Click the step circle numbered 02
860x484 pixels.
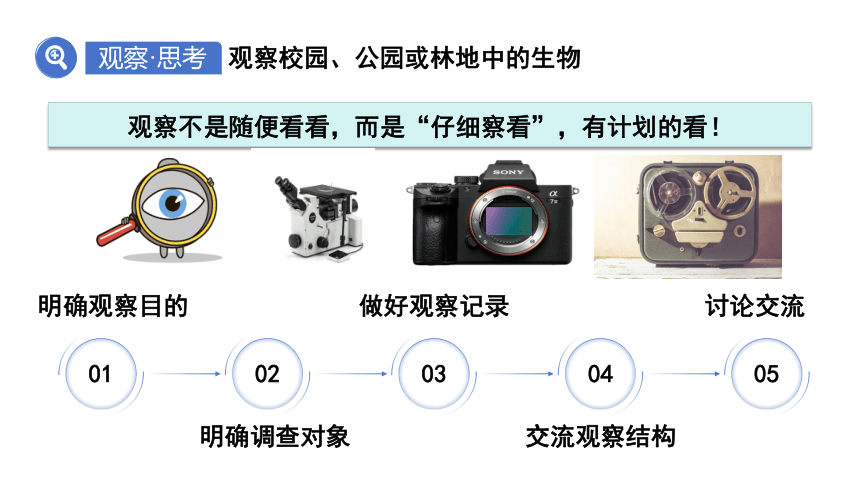[267, 374]
